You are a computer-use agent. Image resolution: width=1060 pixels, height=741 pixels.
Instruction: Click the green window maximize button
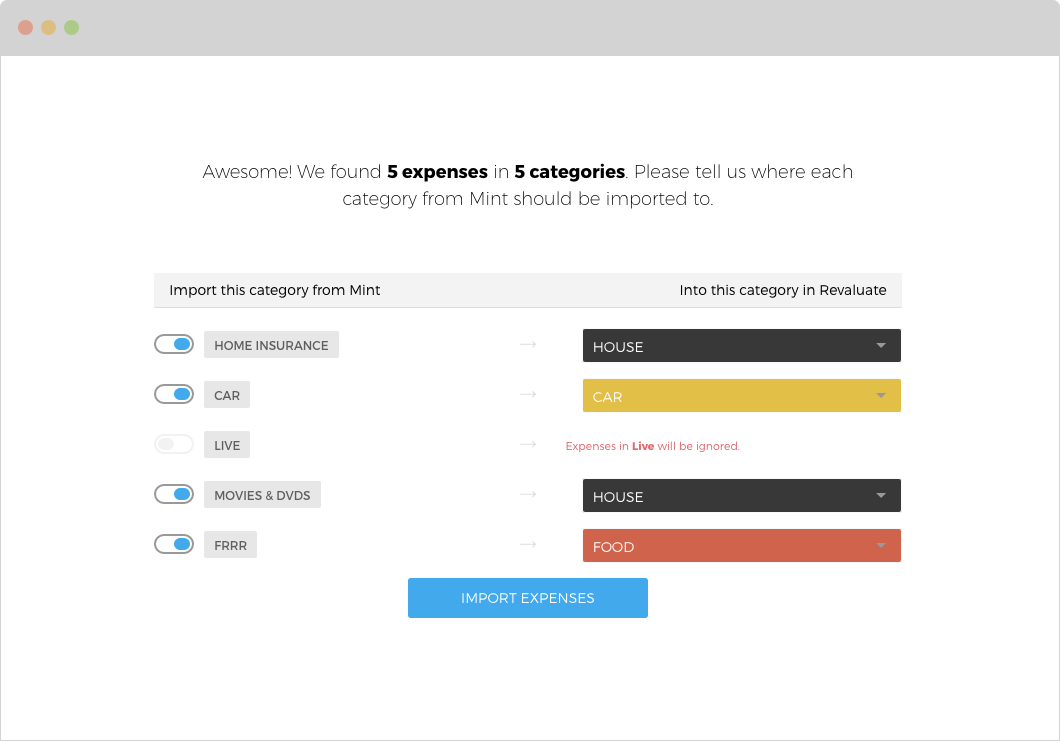[71, 28]
